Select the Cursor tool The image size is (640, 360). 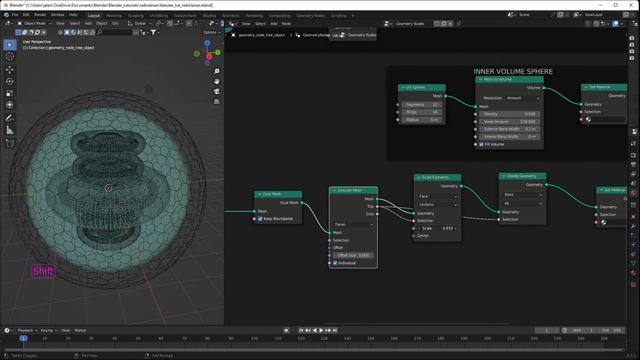click(x=10, y=57)
